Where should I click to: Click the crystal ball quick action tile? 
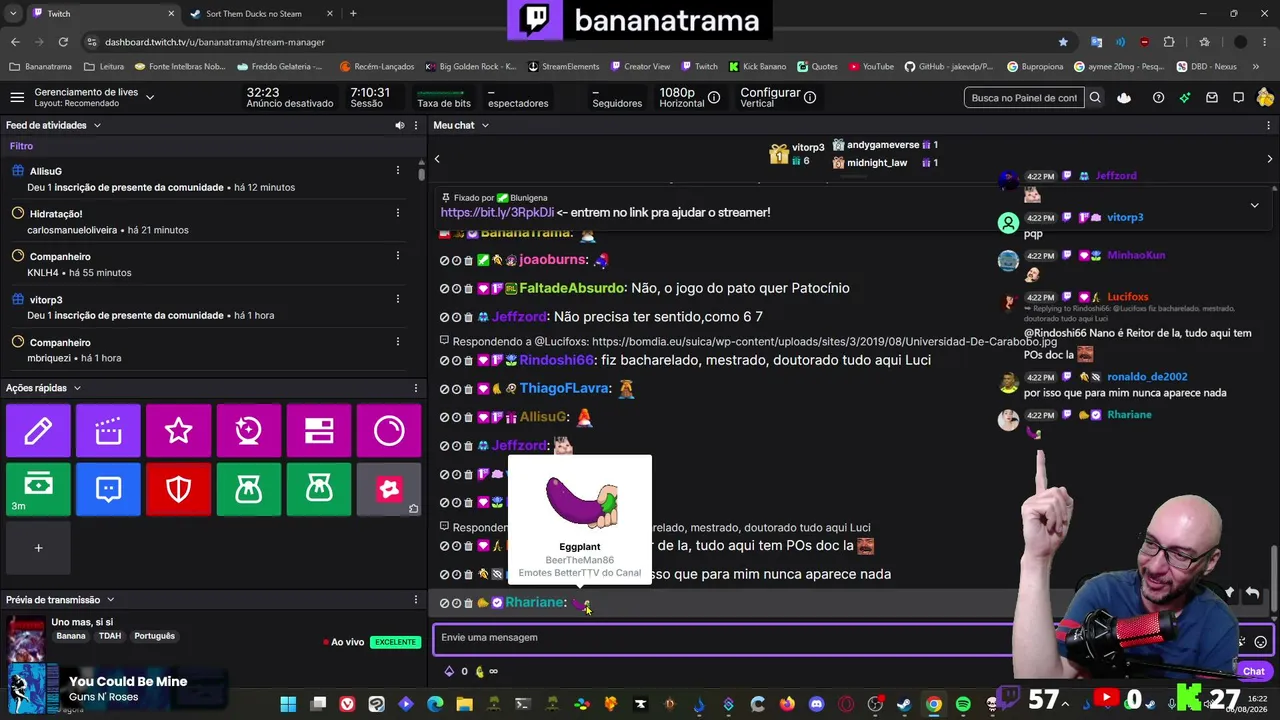pos(249,431)
